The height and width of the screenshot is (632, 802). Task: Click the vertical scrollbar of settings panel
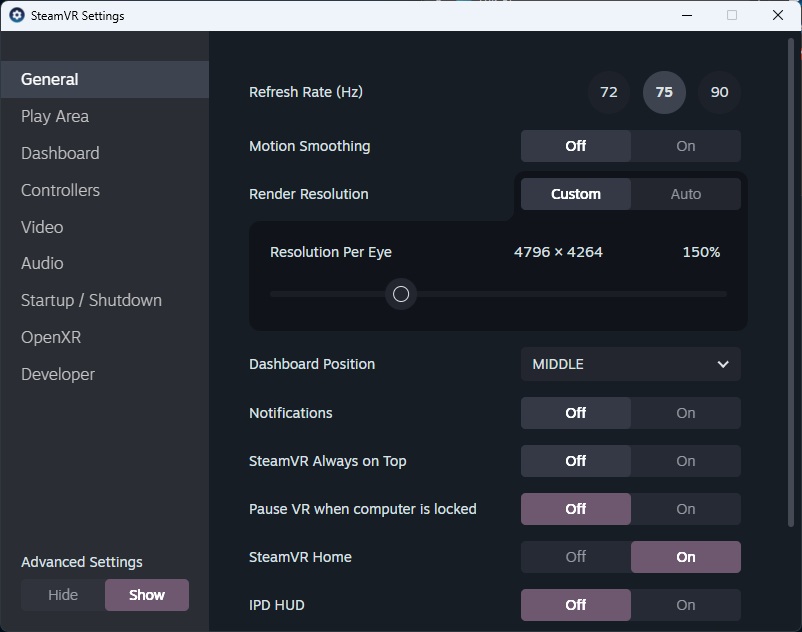[791, 283]
